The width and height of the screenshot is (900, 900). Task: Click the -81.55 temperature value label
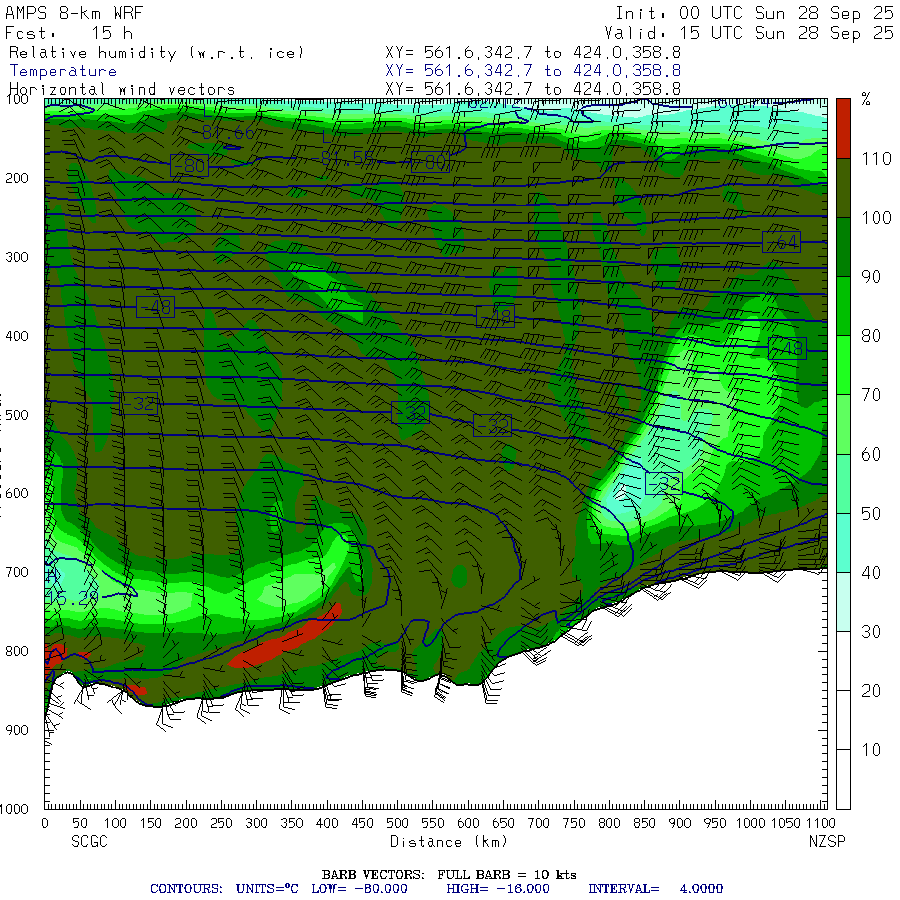pyautogui.click(x=348, y=158)
